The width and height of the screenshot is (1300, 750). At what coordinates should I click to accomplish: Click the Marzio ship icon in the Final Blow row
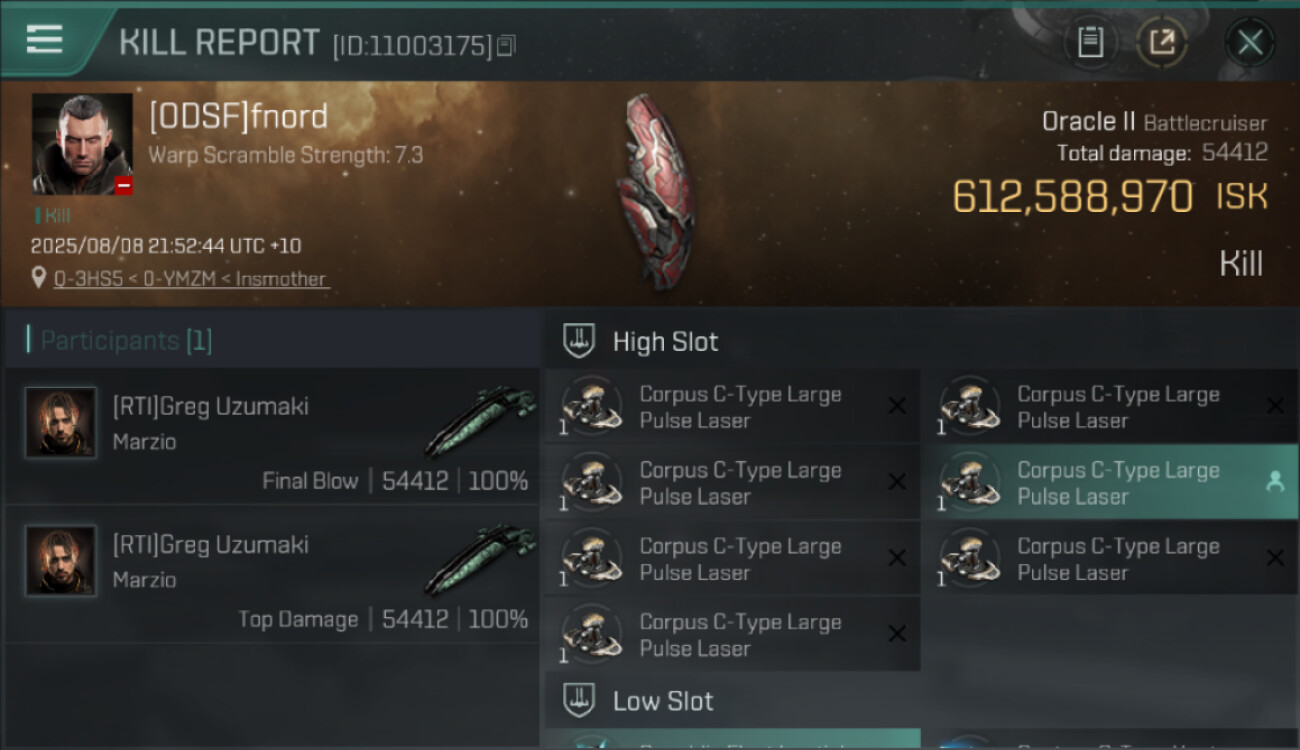click(481, 420)
